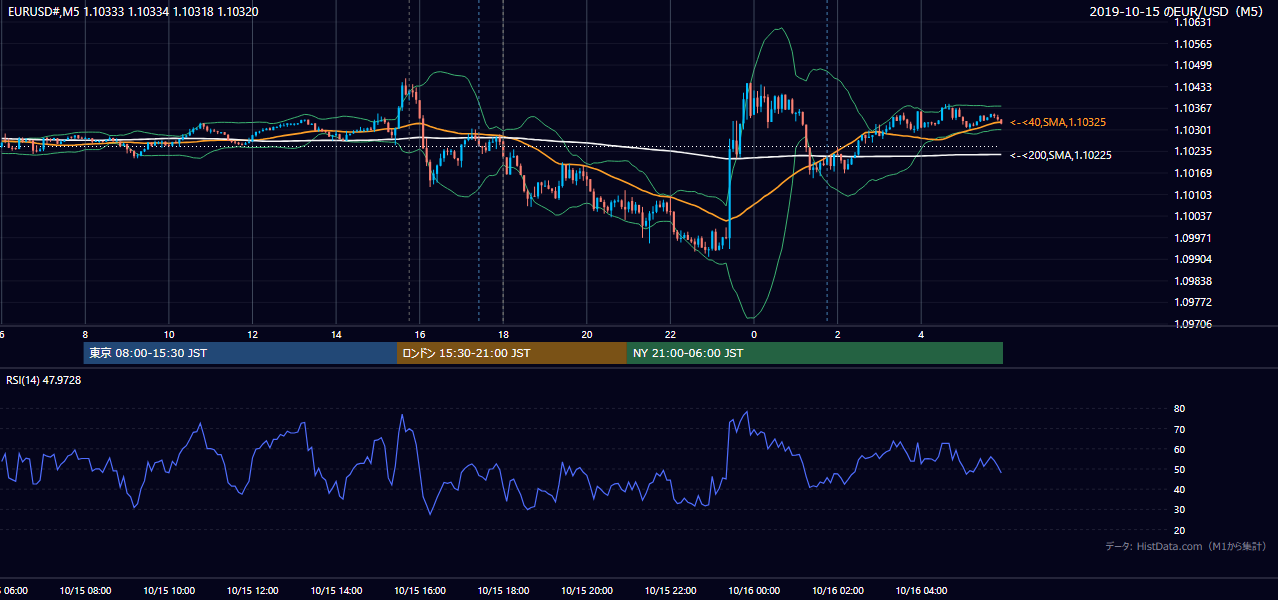
Task: Click RSI scale value 50
Action: point(1179,470)
